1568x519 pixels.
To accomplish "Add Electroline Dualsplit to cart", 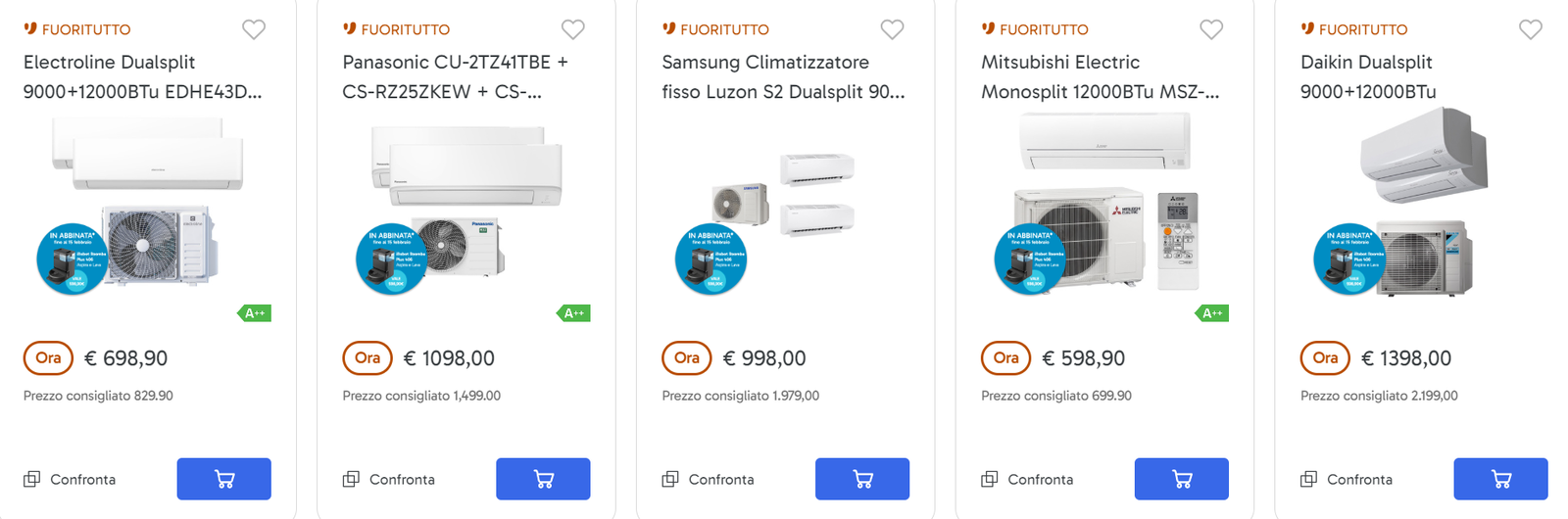I will 223,479.
